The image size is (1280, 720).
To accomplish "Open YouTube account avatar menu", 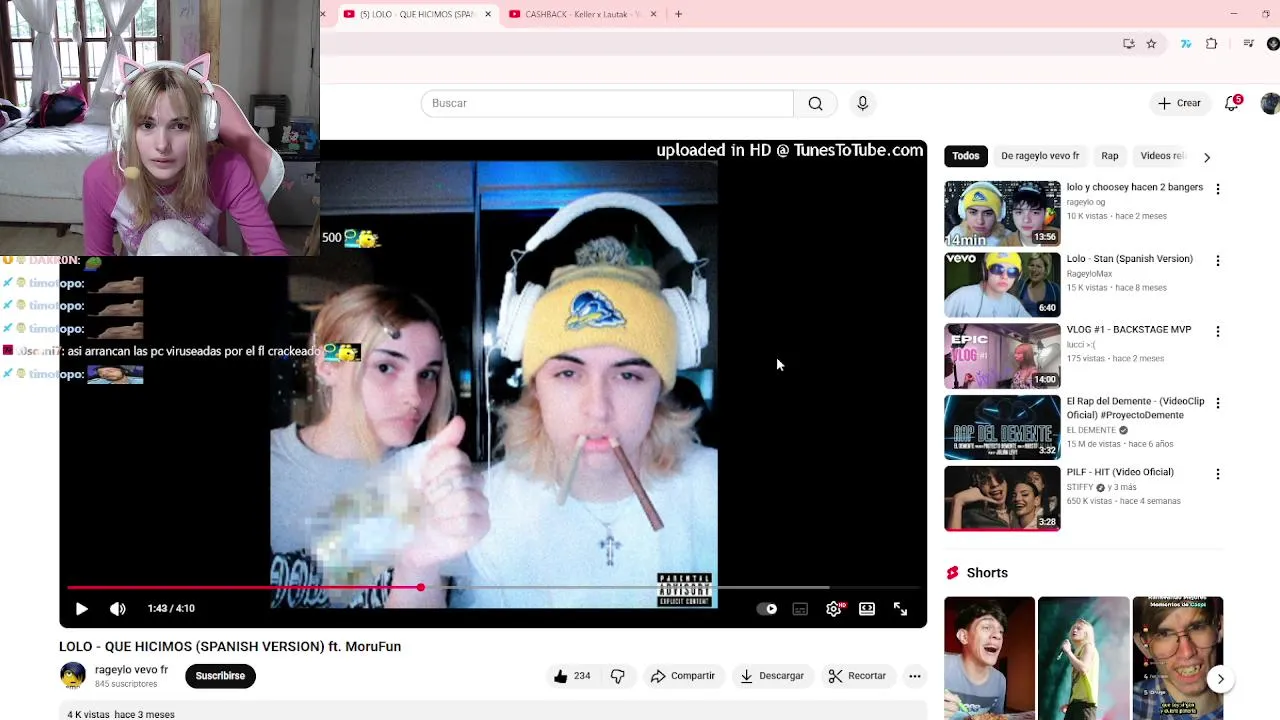I will click(x=1270, y=103).
